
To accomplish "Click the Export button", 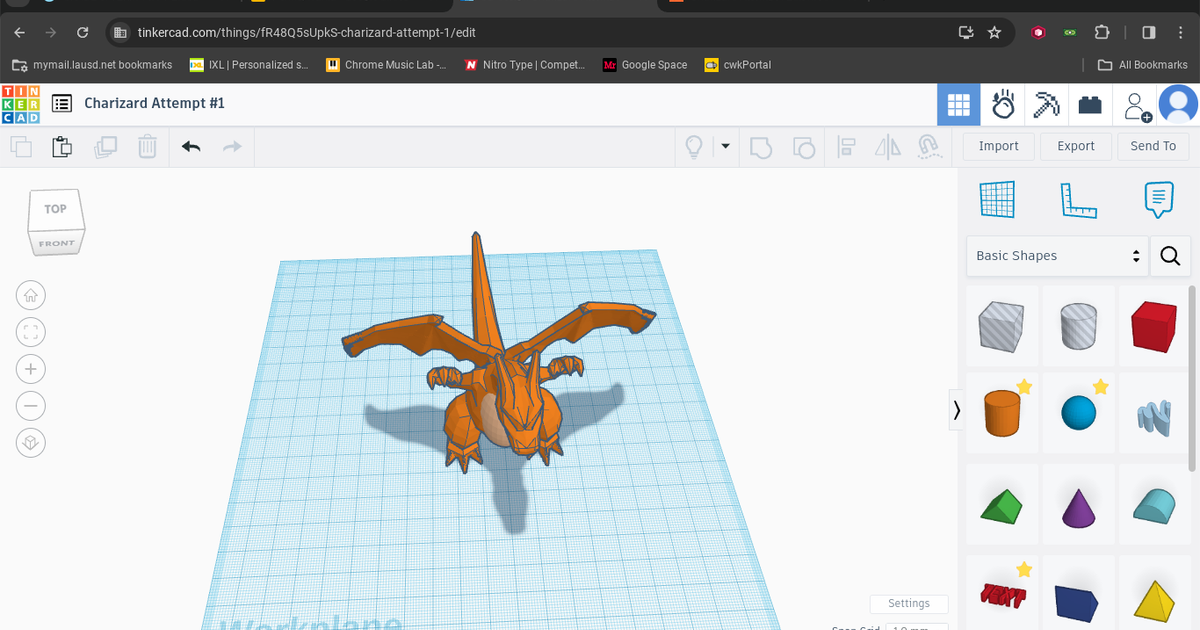I will click(1075, 146).
